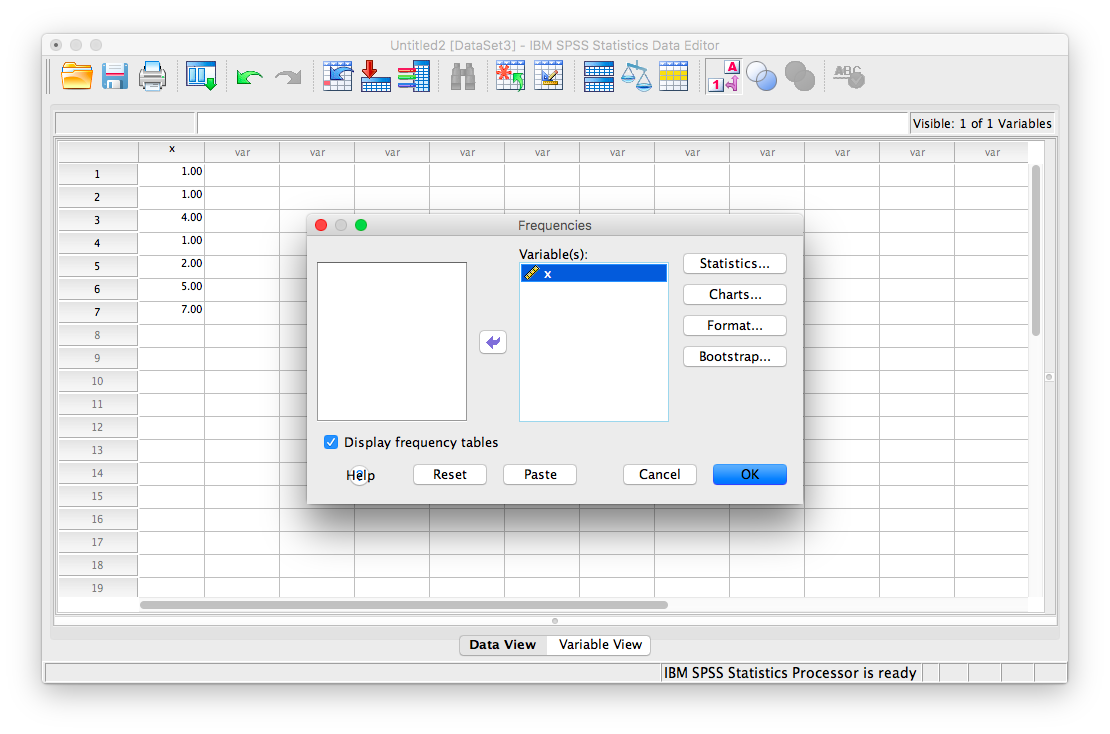Select row header 2
Viewport: 1110px width, 734px height.
coord(98,197)
